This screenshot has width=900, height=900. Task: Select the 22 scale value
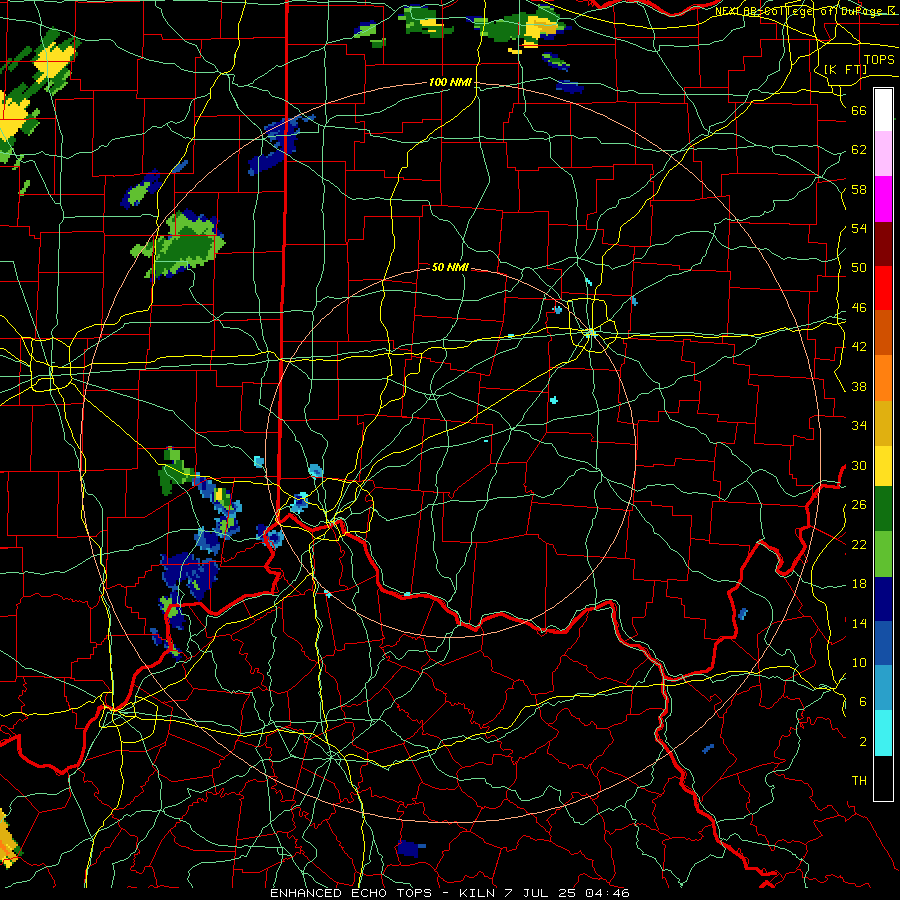[x=859, y=544]
